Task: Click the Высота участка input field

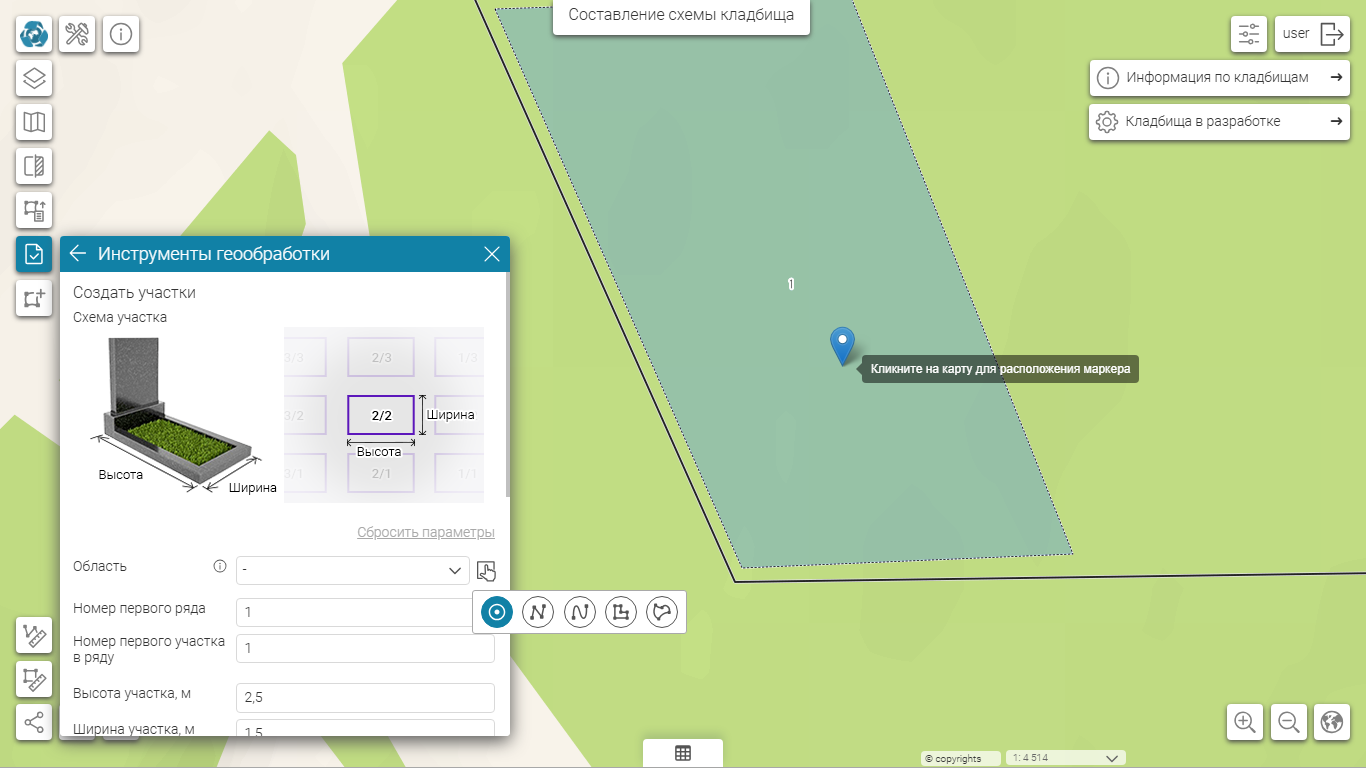Action: point(365,697)
